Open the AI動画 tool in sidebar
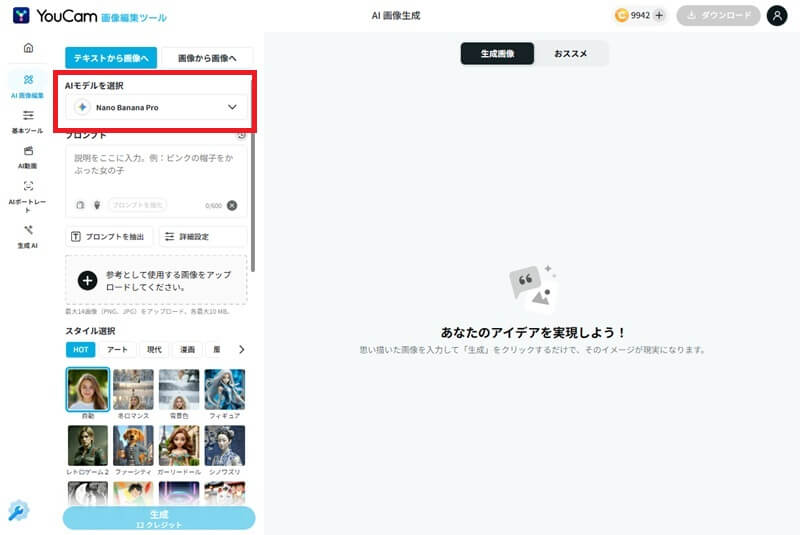Viewport: 800px width, 535px height. pos(27,156)
